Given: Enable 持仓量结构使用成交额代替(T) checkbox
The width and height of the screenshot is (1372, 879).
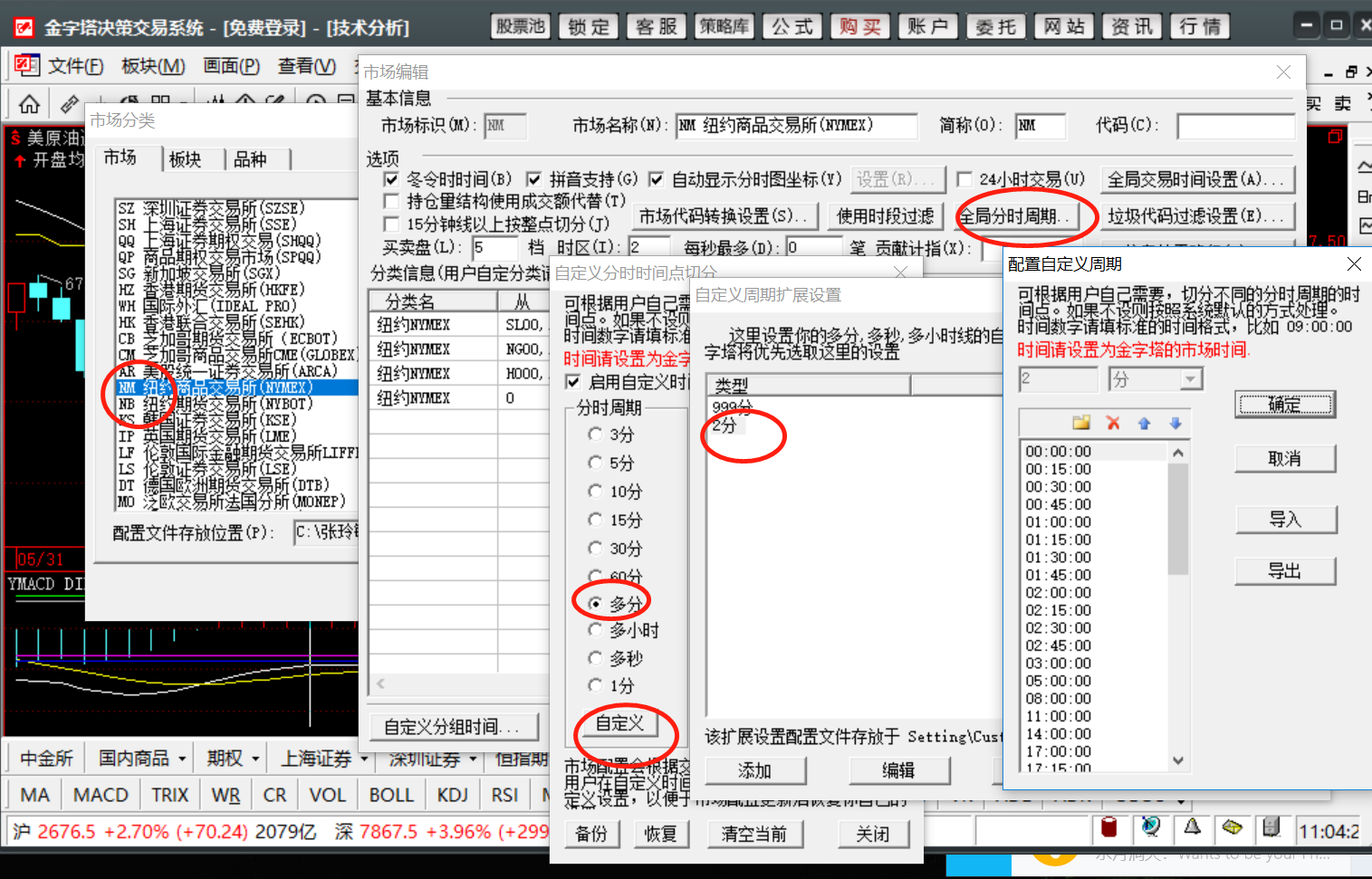Looking at the screenshot, I should coord(391,201).
